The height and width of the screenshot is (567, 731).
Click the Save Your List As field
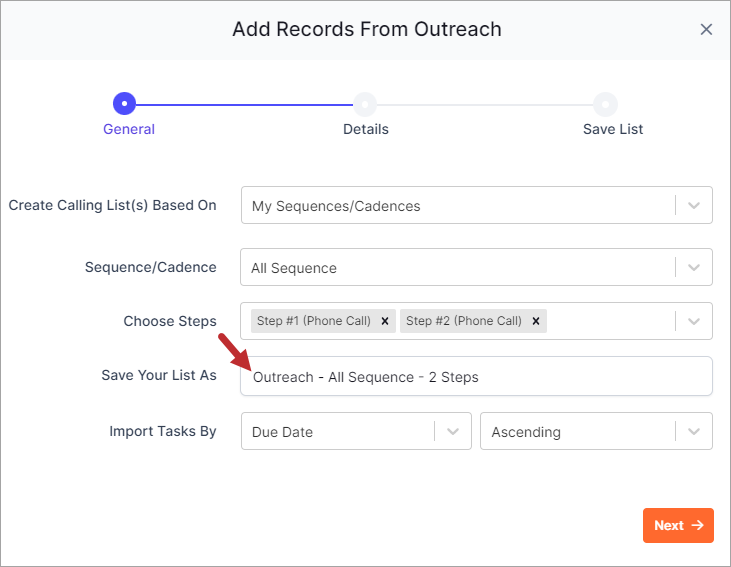476,376
